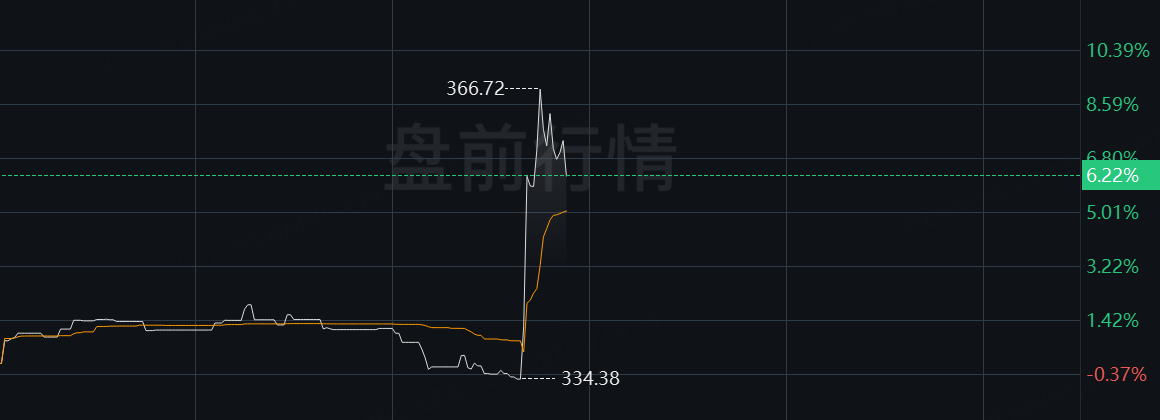Image resolution: width=1160 pixels, height=420 pixels.
Task: Click the partially hidden 6.80% axis label
Action: 1112,155
